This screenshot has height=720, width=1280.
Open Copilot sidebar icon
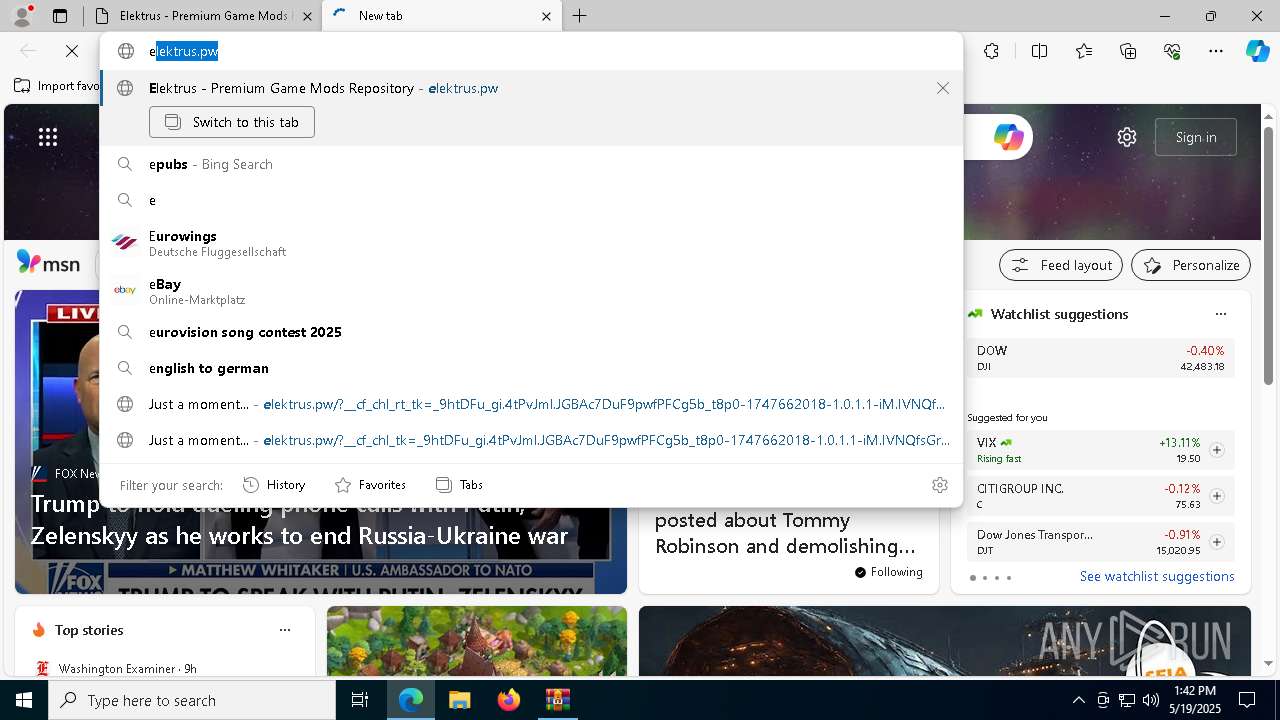pyautogui.click(x=1257, y=51)
